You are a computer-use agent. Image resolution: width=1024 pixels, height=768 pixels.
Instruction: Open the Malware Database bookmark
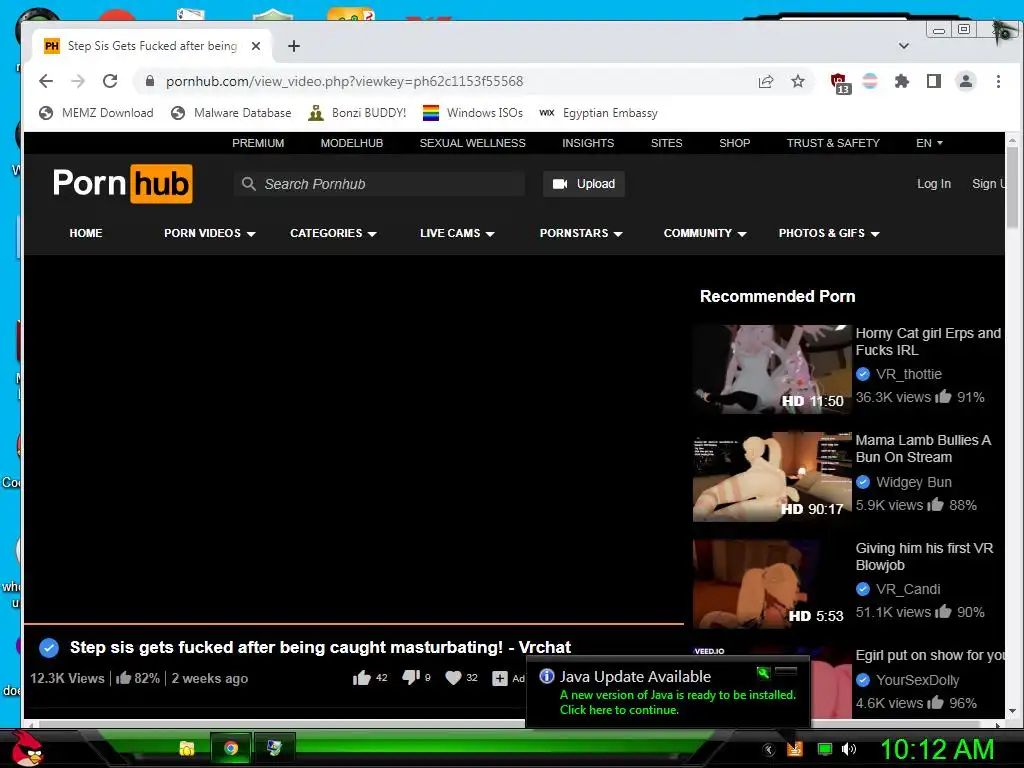pos(231,113)
